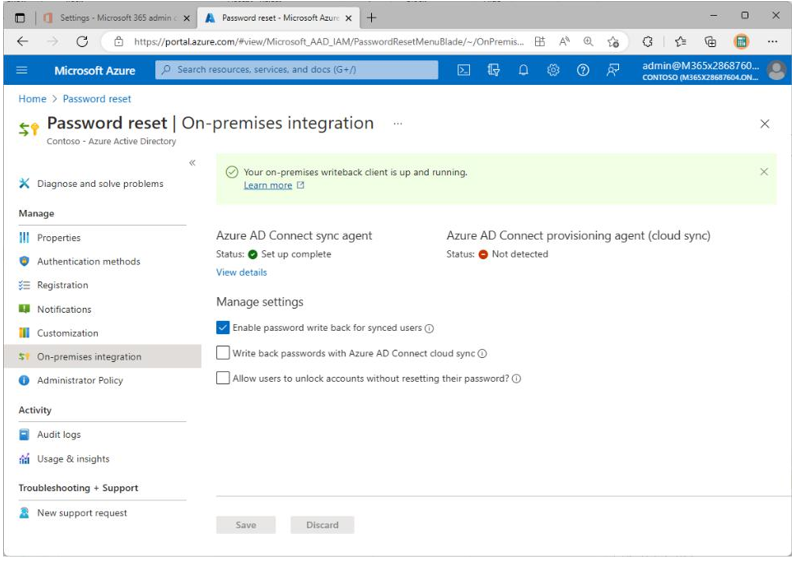This screenshot has height=561, width=795.
Task: Open the browser settings ellipsis menu
Action: 772,42
